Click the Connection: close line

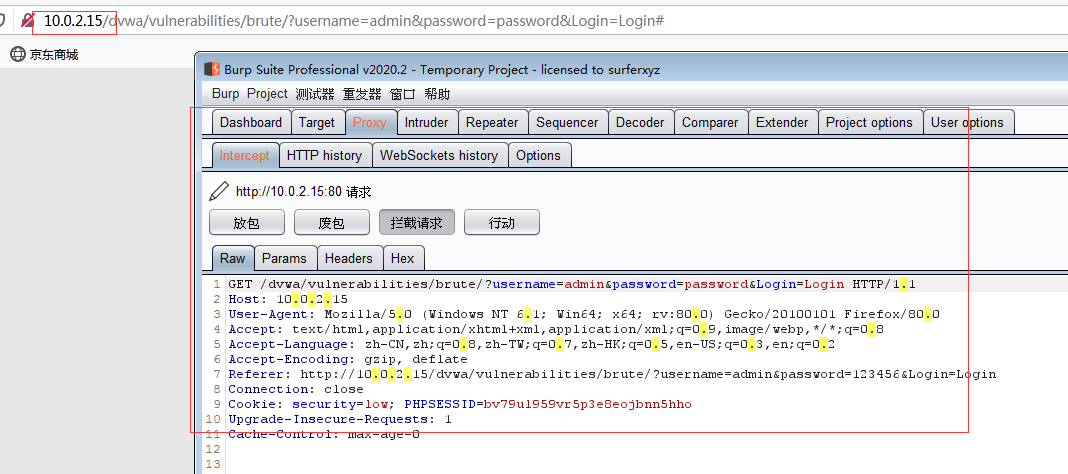click(x=296, y=389)
